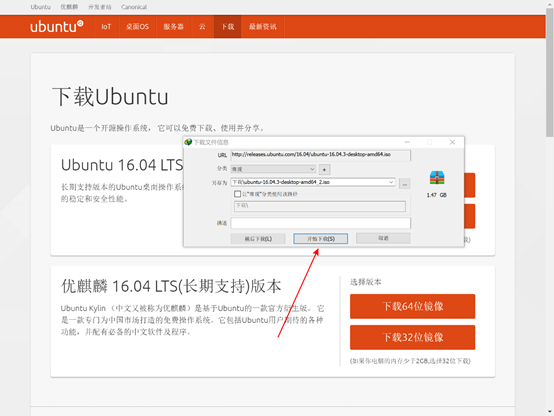This screenshot has height=416, width=554.
Task: Click the 优麒麟 16.04 LTS(长期支持)版本 heading
Action: 171,286
